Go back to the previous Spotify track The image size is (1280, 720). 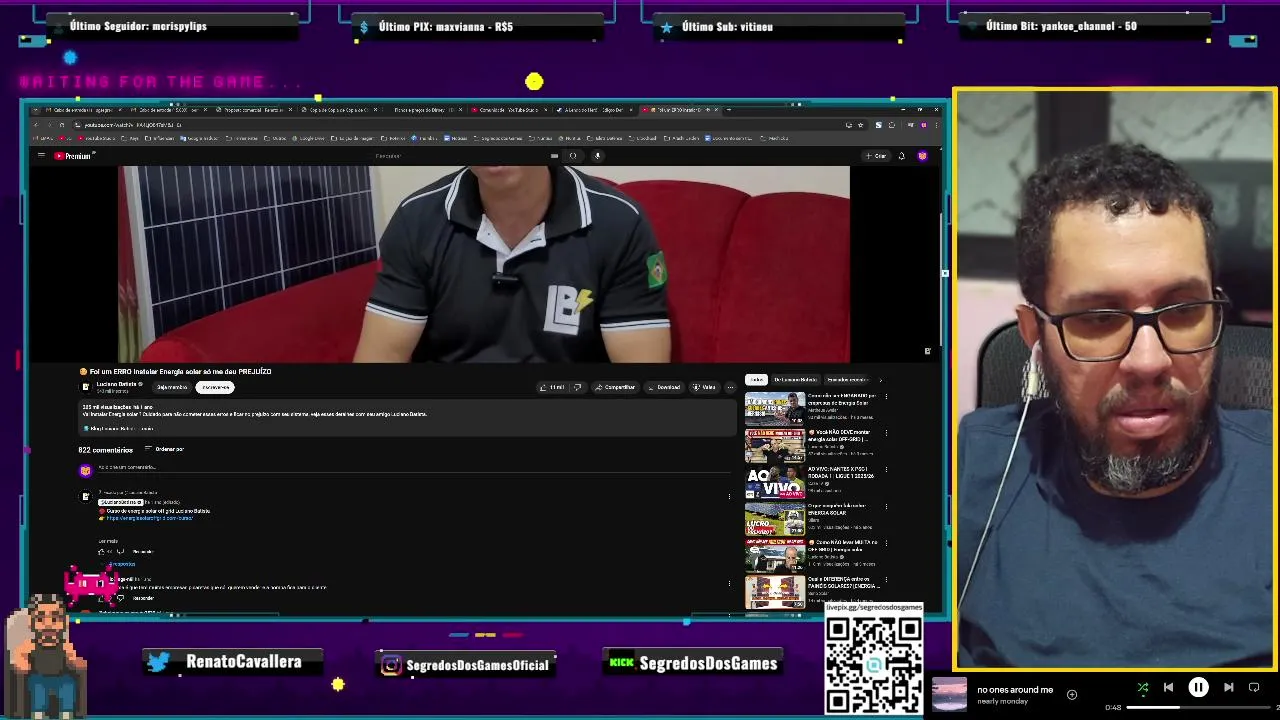[x=1168, y=688]
